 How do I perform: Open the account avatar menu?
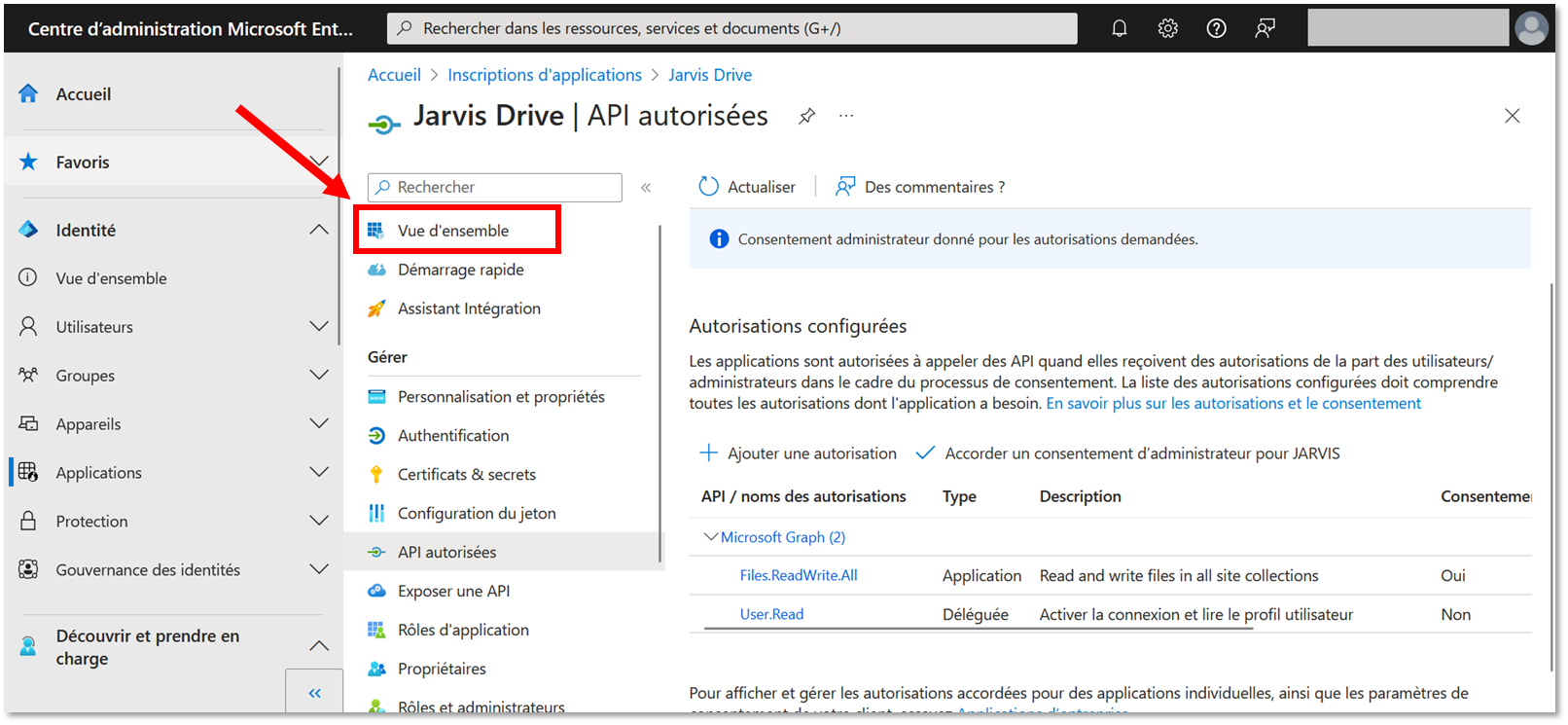point(1531,28)
